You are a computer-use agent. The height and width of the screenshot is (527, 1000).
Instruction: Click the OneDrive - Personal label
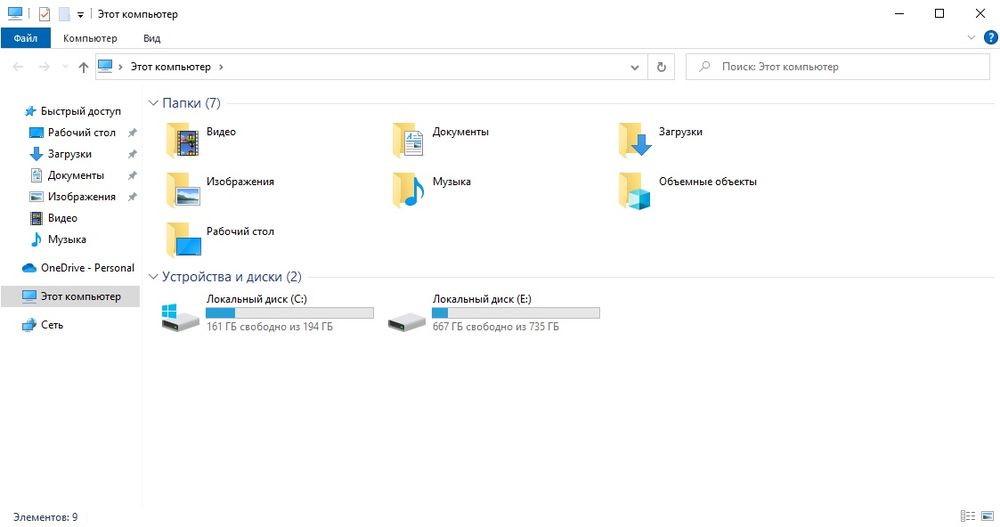[88, 268]
